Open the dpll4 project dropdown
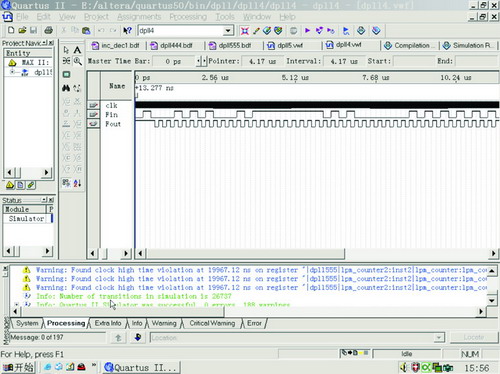 [228, 31]
